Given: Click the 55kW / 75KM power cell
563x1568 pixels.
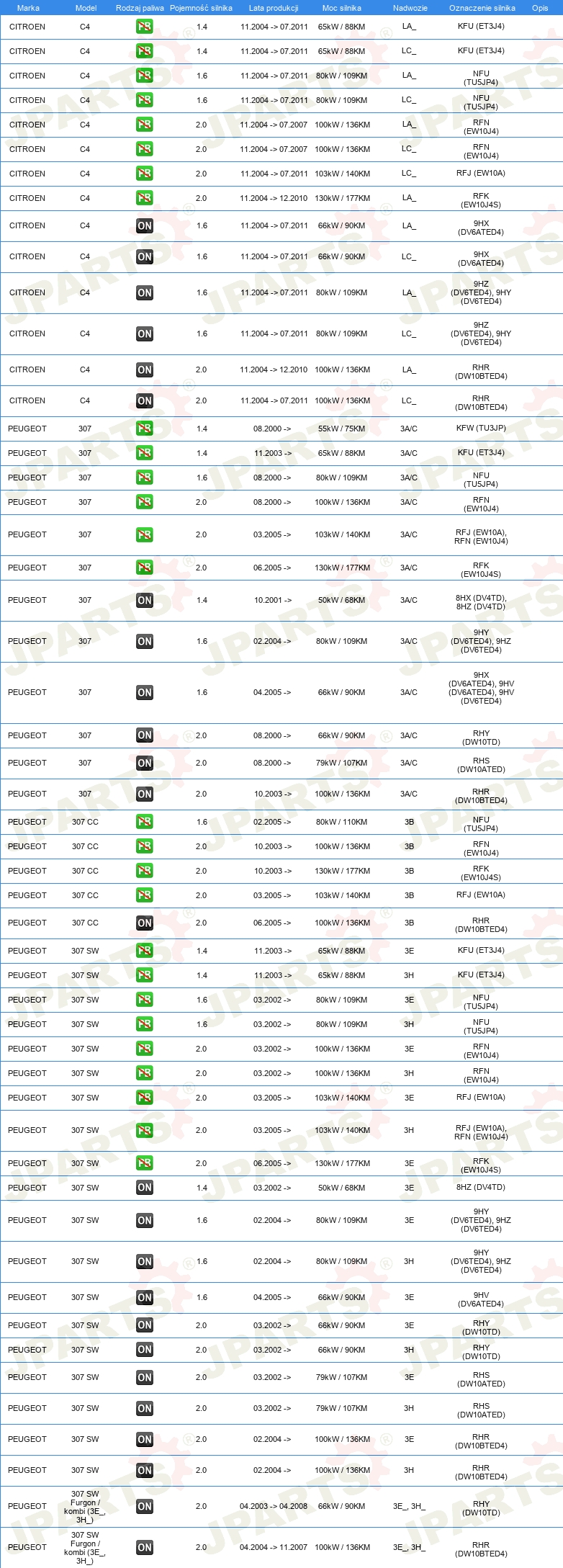Looking at the screenshot, I should click(341, 429).
